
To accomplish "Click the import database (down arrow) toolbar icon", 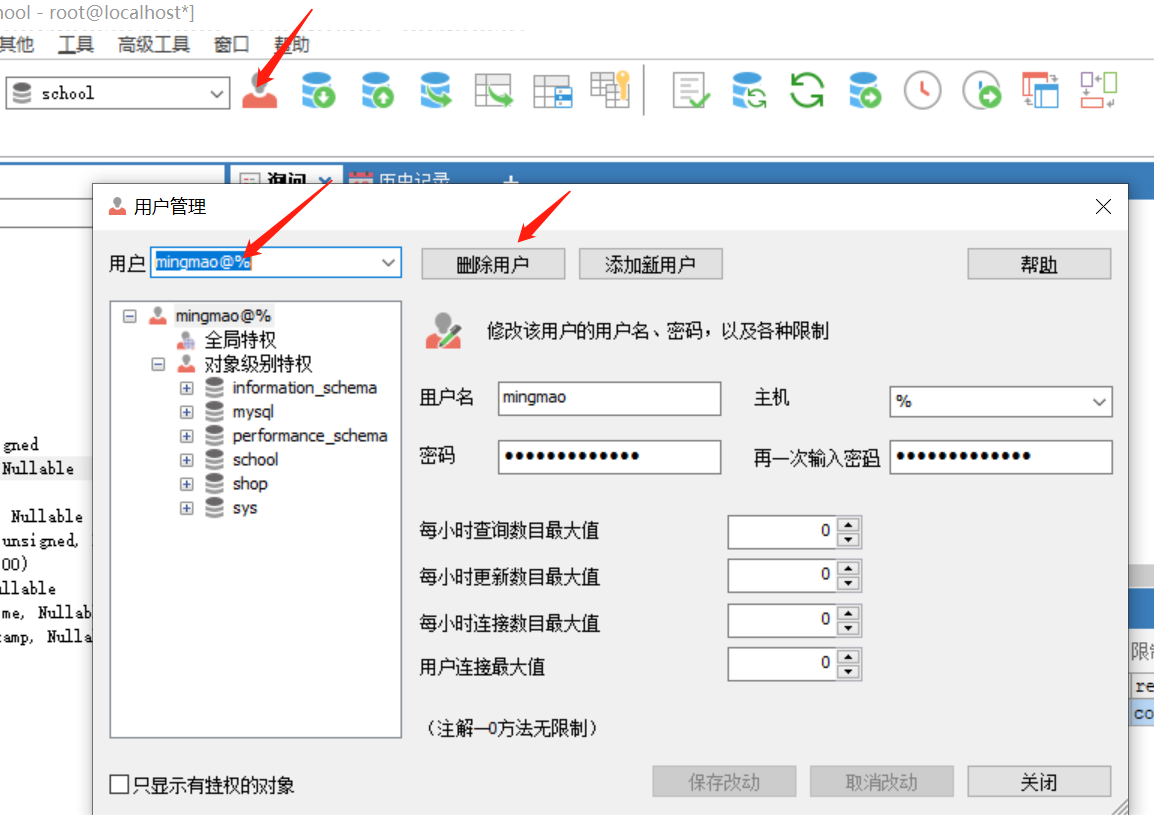I will click(319, 91).
